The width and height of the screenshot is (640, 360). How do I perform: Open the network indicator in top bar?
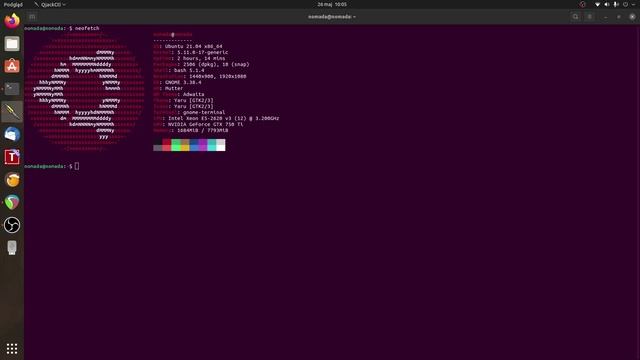click(598, 4)
